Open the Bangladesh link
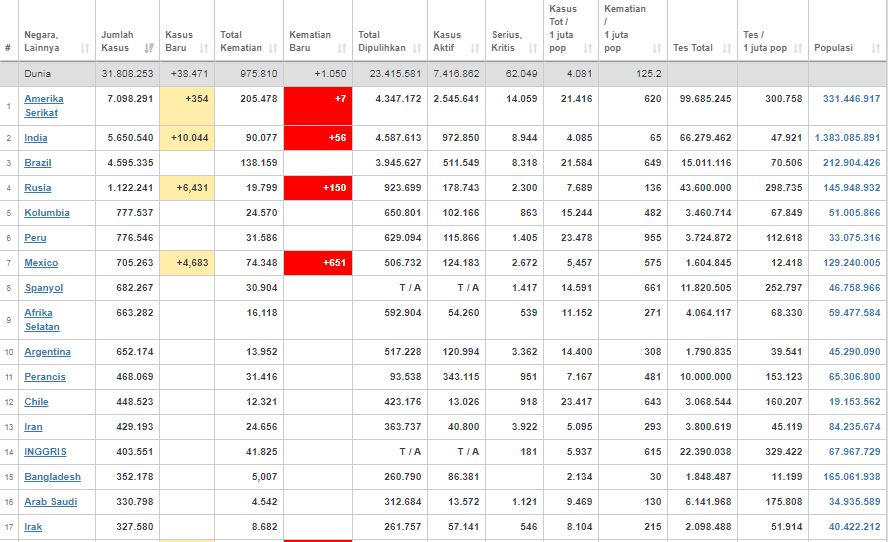 (52, 476)
